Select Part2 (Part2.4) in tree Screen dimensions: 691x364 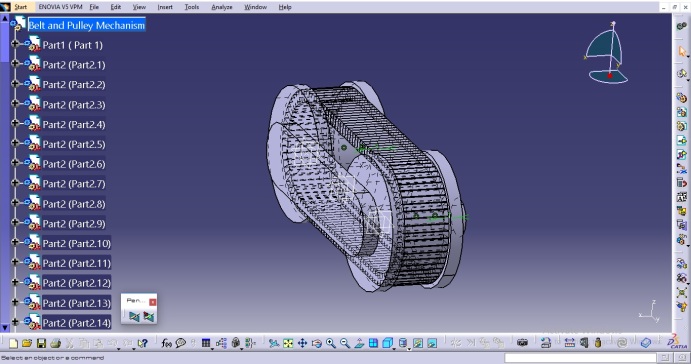tap(74, 125)
